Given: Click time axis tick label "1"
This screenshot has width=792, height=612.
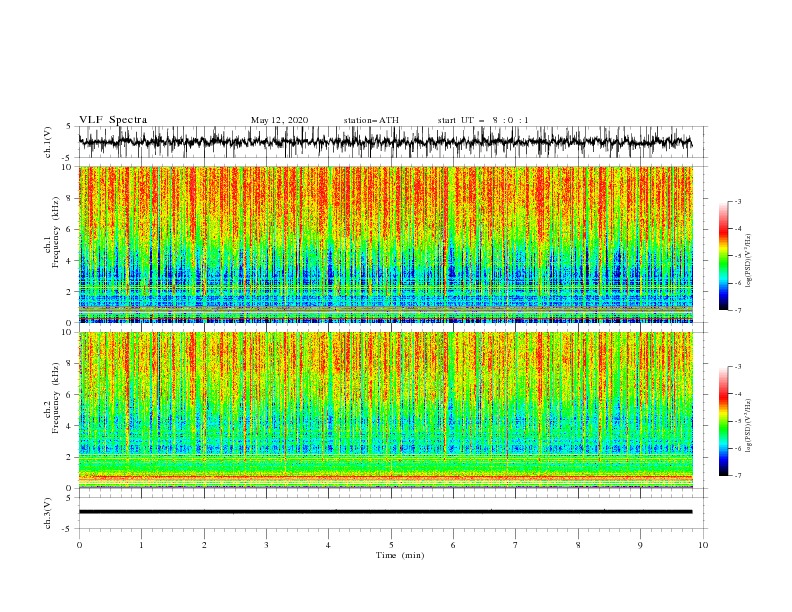Looking at the screenshot, I should pyautogui.click(x=141, y=545).
